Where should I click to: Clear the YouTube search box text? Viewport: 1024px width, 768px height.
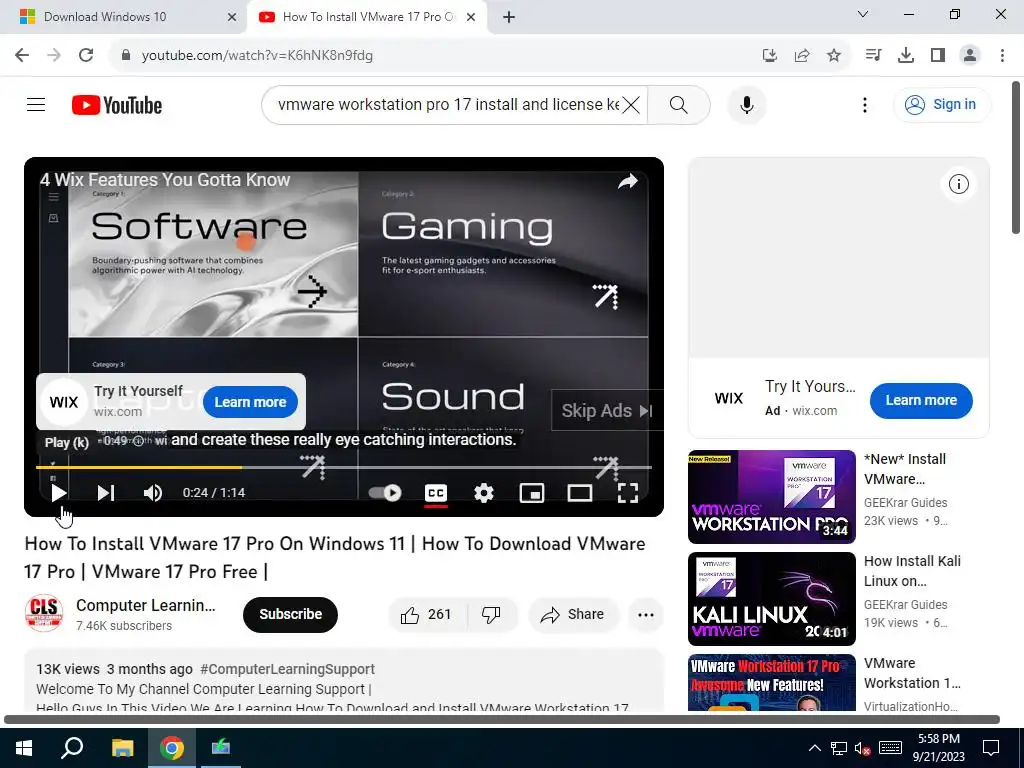[630, 104]
